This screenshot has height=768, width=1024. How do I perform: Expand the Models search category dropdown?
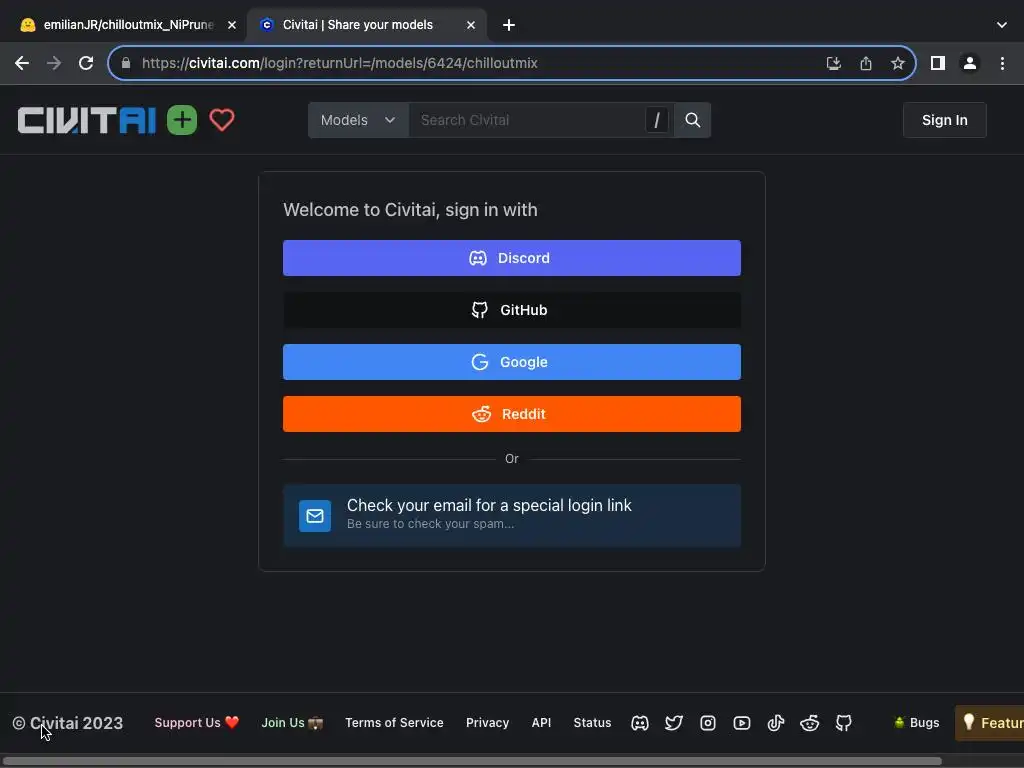tap(358, 120)
